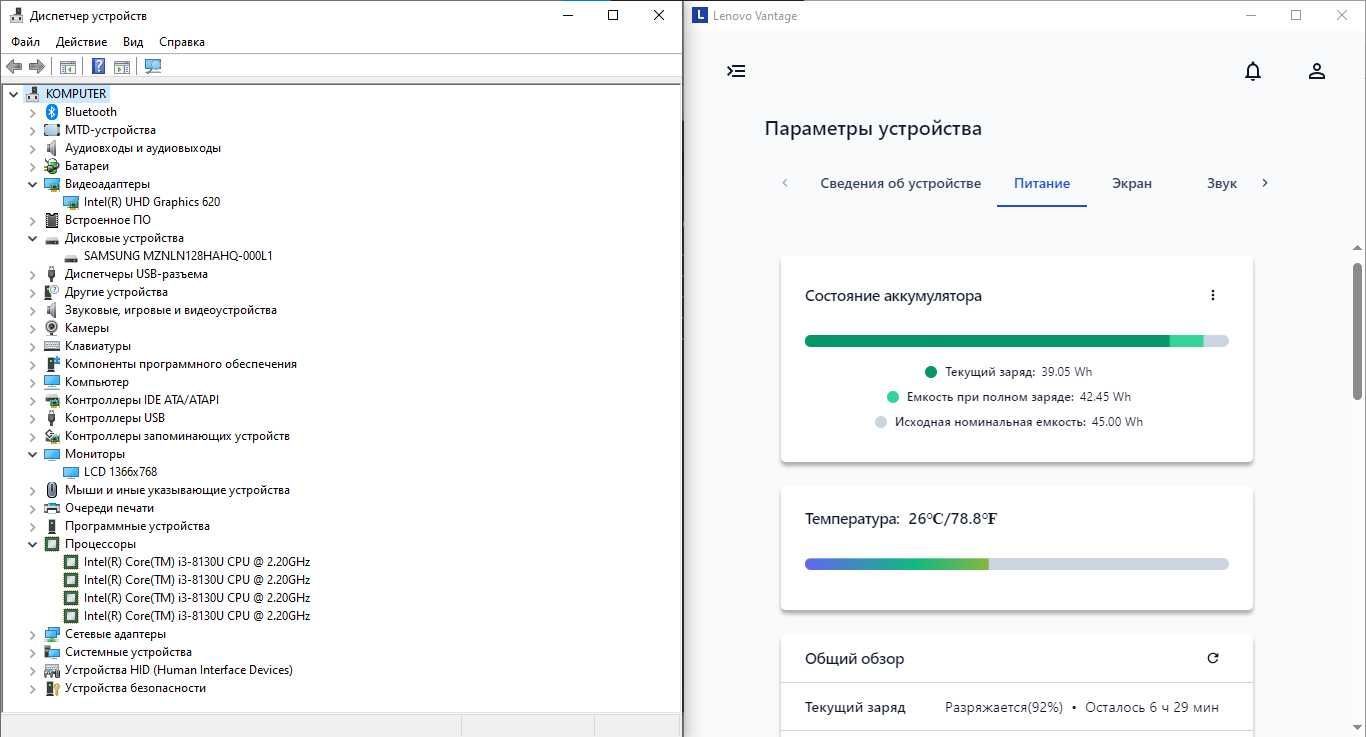
Task: Open the Действие menu
Action: (x=81, y=42)
